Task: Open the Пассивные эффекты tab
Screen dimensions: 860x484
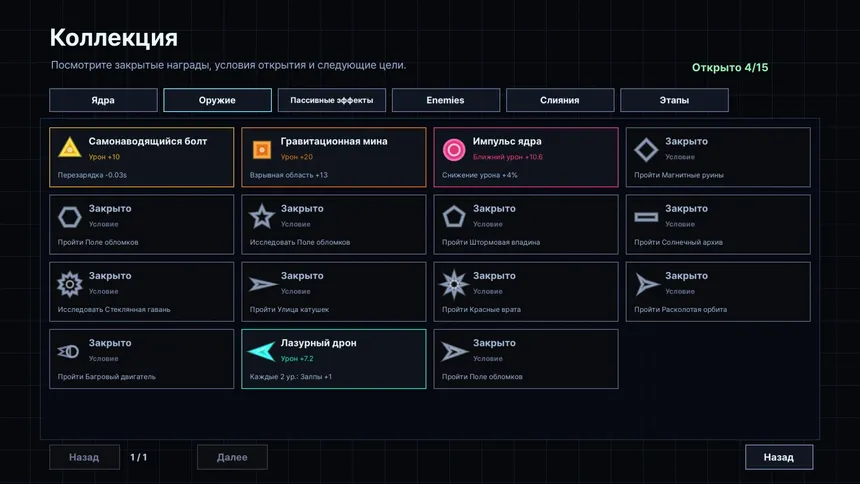Action: point(331,100)
